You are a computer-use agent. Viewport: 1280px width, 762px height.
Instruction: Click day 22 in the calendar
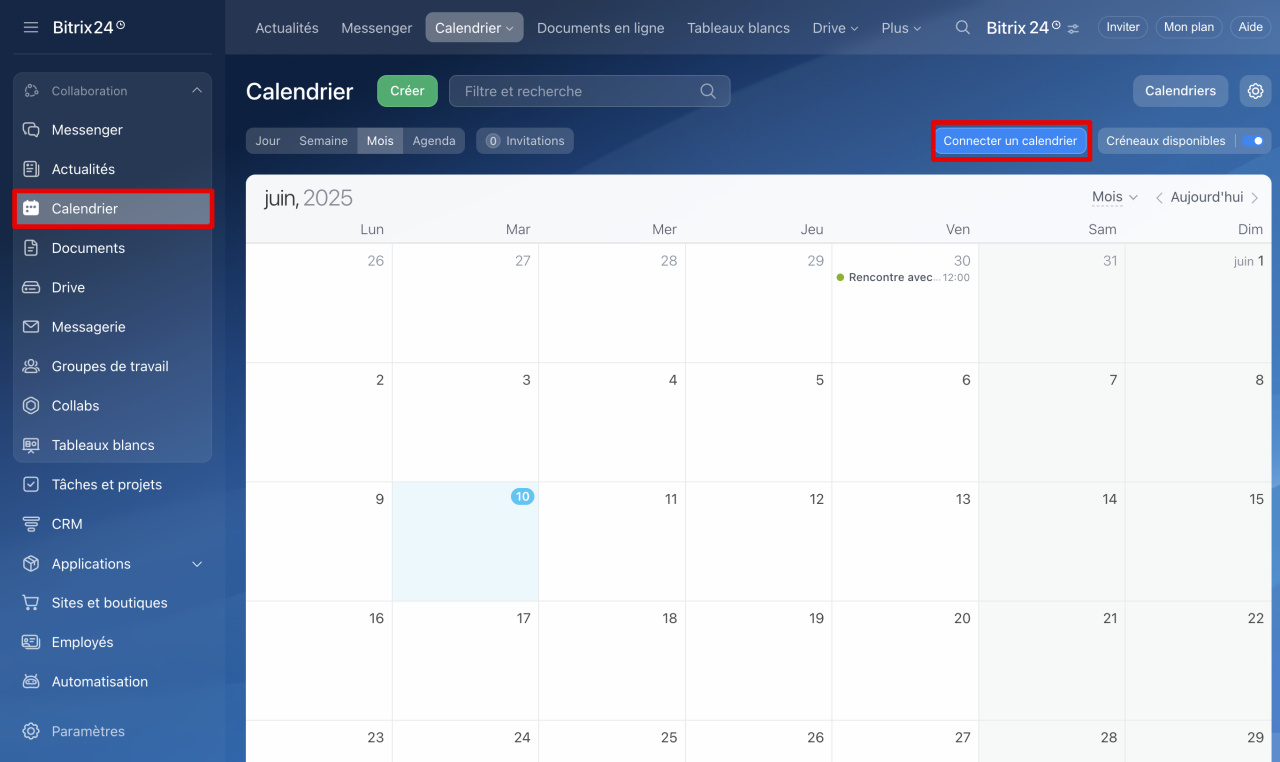(x=1198, y=660)
